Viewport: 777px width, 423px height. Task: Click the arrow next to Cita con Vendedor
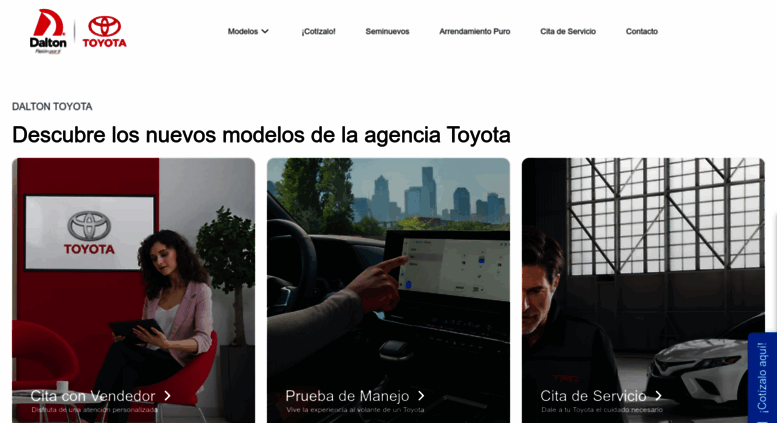pyautogui.click(x=167, y=396)
